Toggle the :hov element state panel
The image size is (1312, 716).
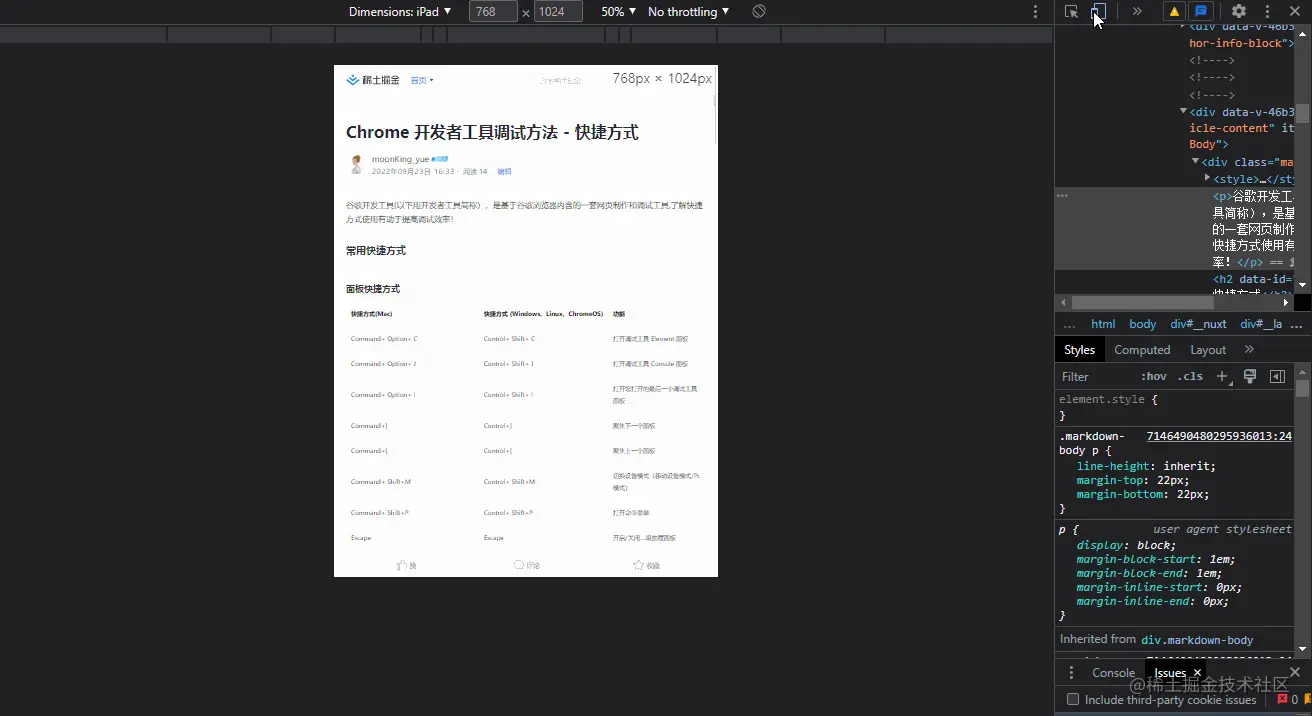pyautogui.click(x=1153, y=377)
